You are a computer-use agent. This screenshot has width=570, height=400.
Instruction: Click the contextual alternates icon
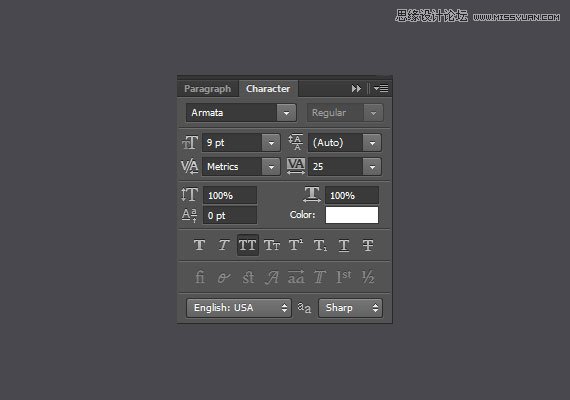[224, 278]
